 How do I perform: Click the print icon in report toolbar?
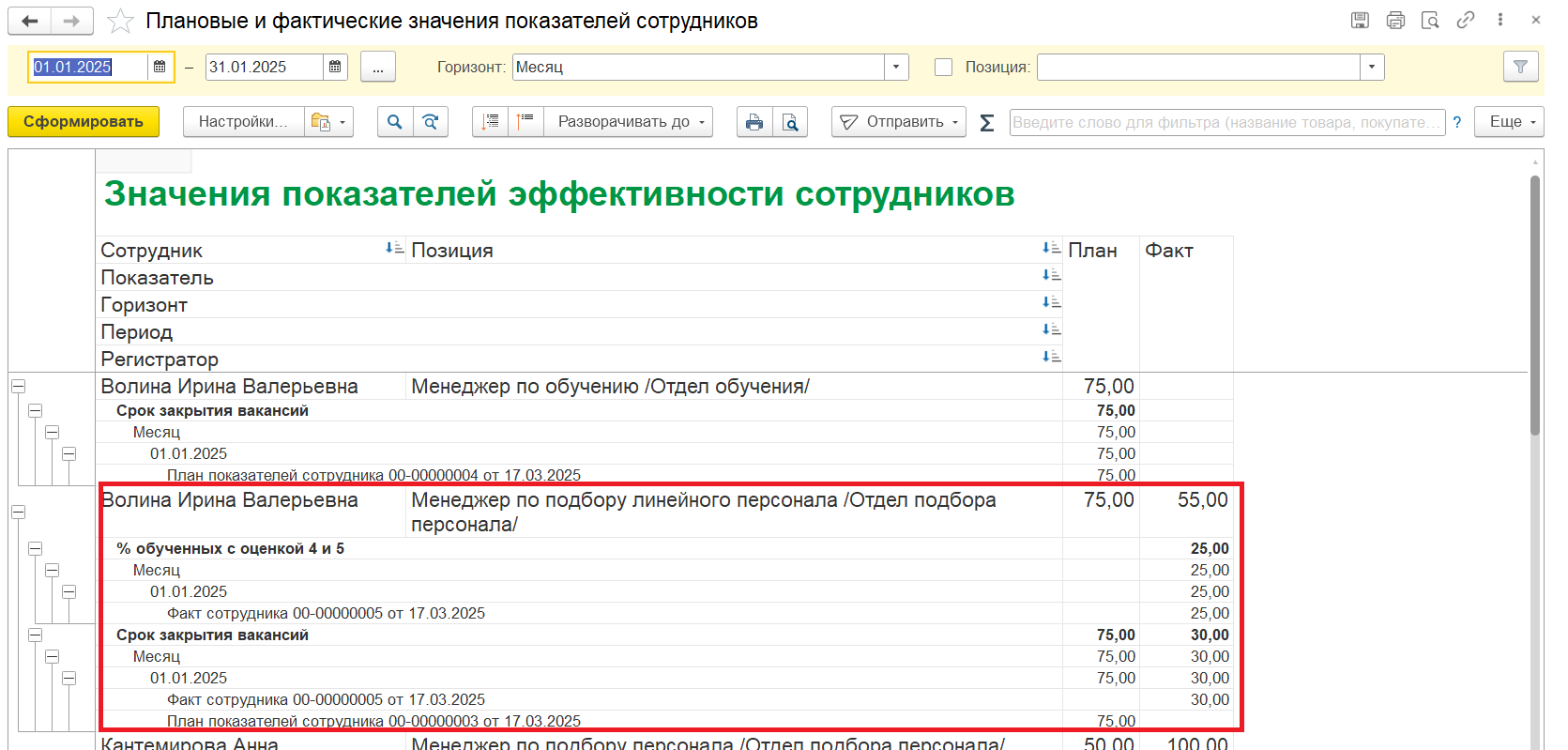754,122
